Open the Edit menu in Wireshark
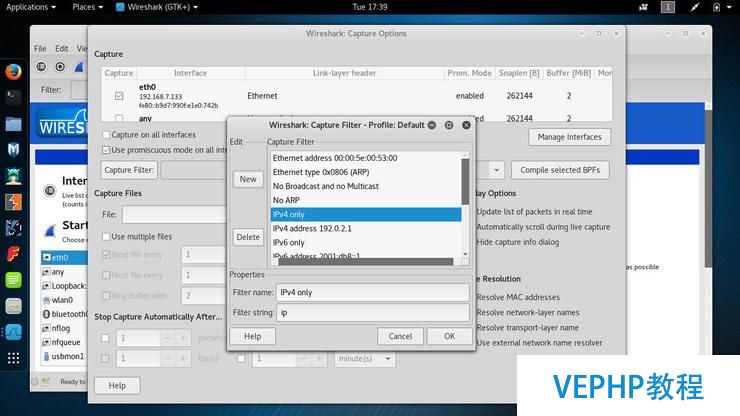This screenshot has width=740, height=416. coord(61,49)
